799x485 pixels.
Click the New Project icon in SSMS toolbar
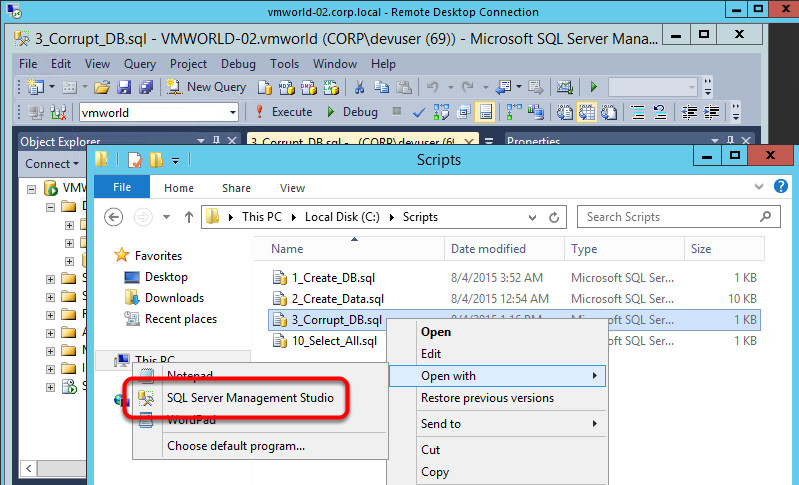(36, 87)
